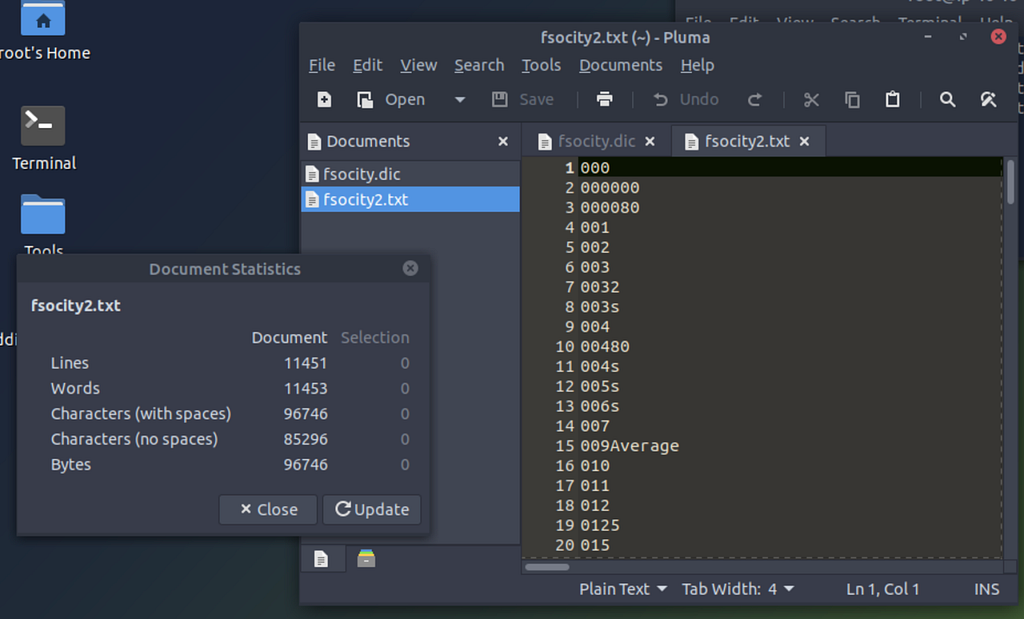Place cursor on line 15 text 009Average
Viewport: 1024px width, 619px height.
[630, 446]
